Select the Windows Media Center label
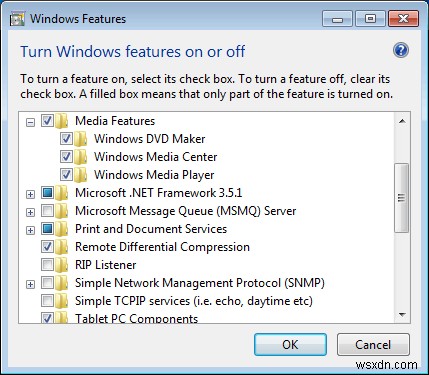 [155, 157]
